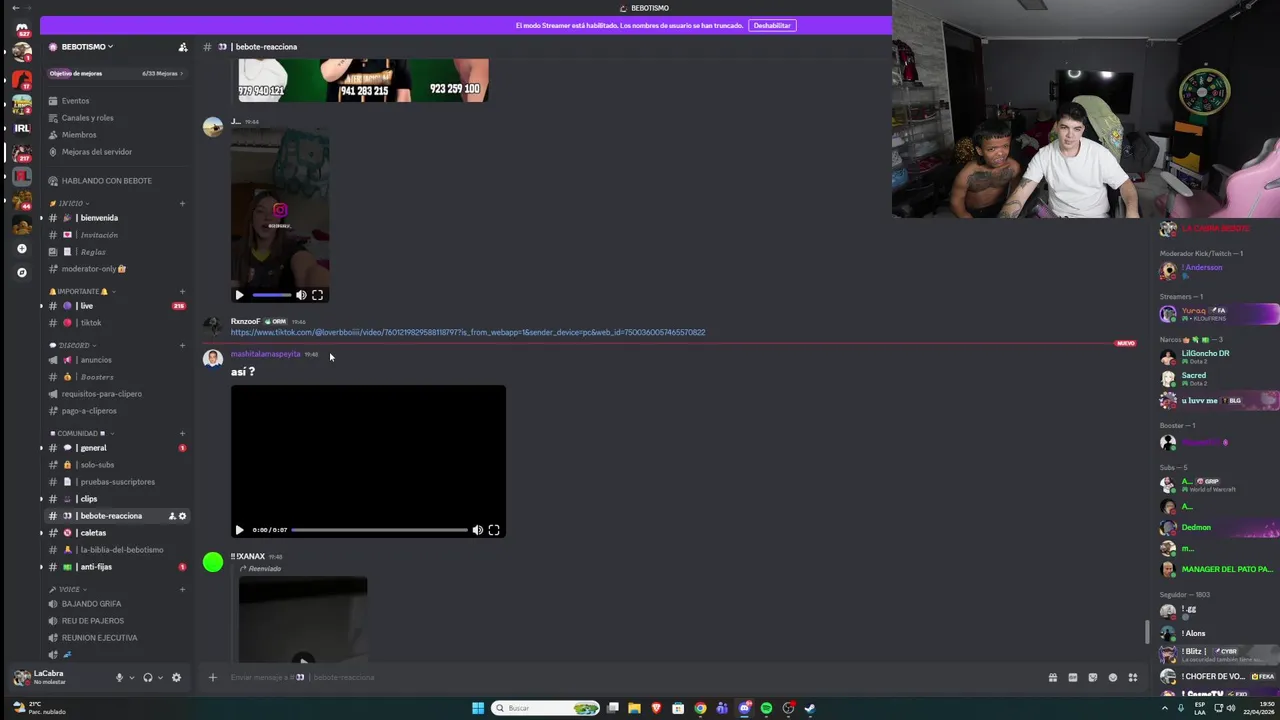Open the live channel
1280x720 pixels.
click(x=86, y=306)
